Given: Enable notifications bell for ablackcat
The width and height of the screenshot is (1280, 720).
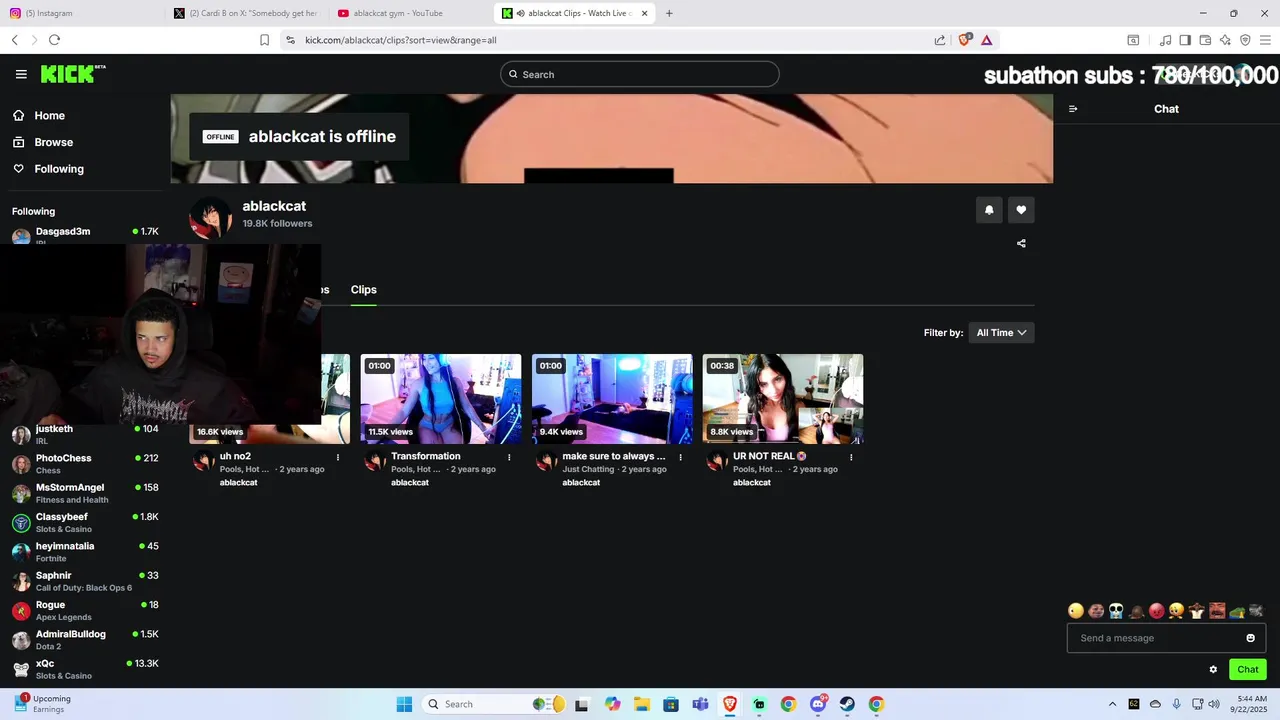Looking at the screenshot, I should click(989, 210).
